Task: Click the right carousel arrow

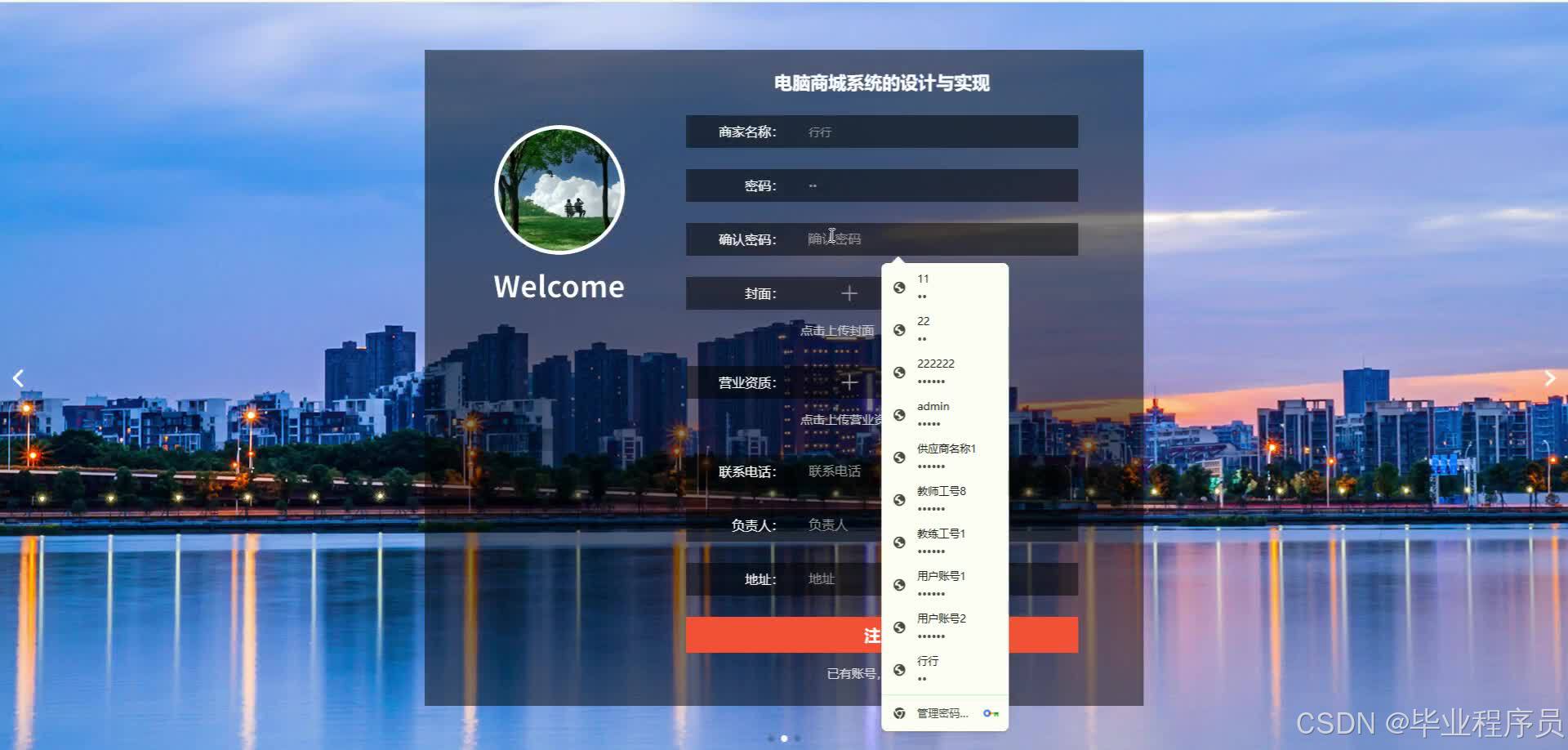Action: click(x=1550, y=377)
